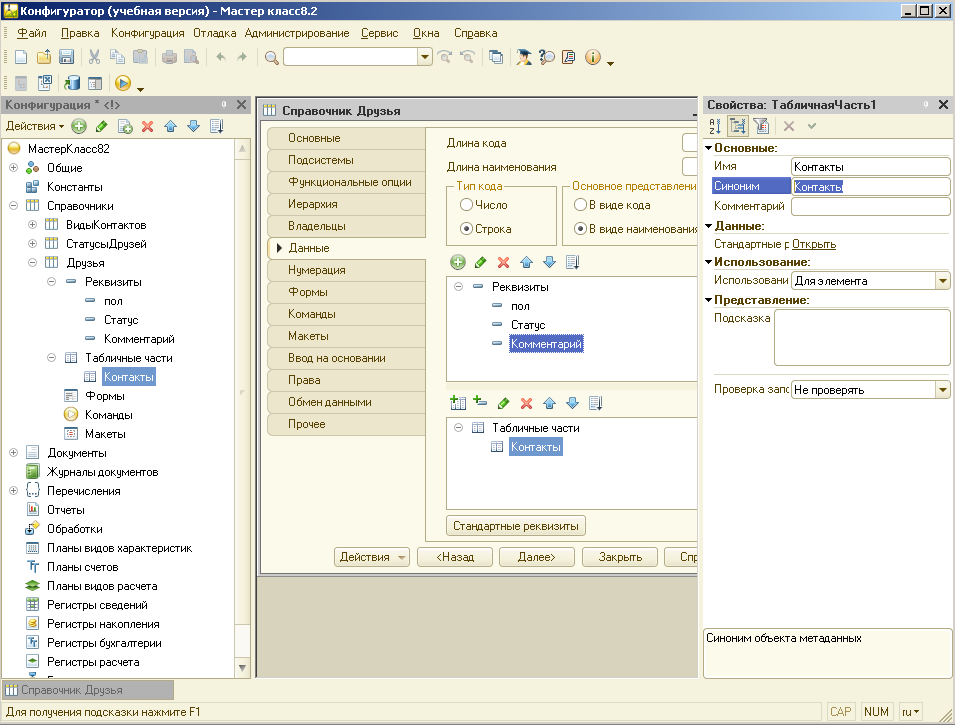Open the Проверка заполнения dropdown

click(942, 390)
